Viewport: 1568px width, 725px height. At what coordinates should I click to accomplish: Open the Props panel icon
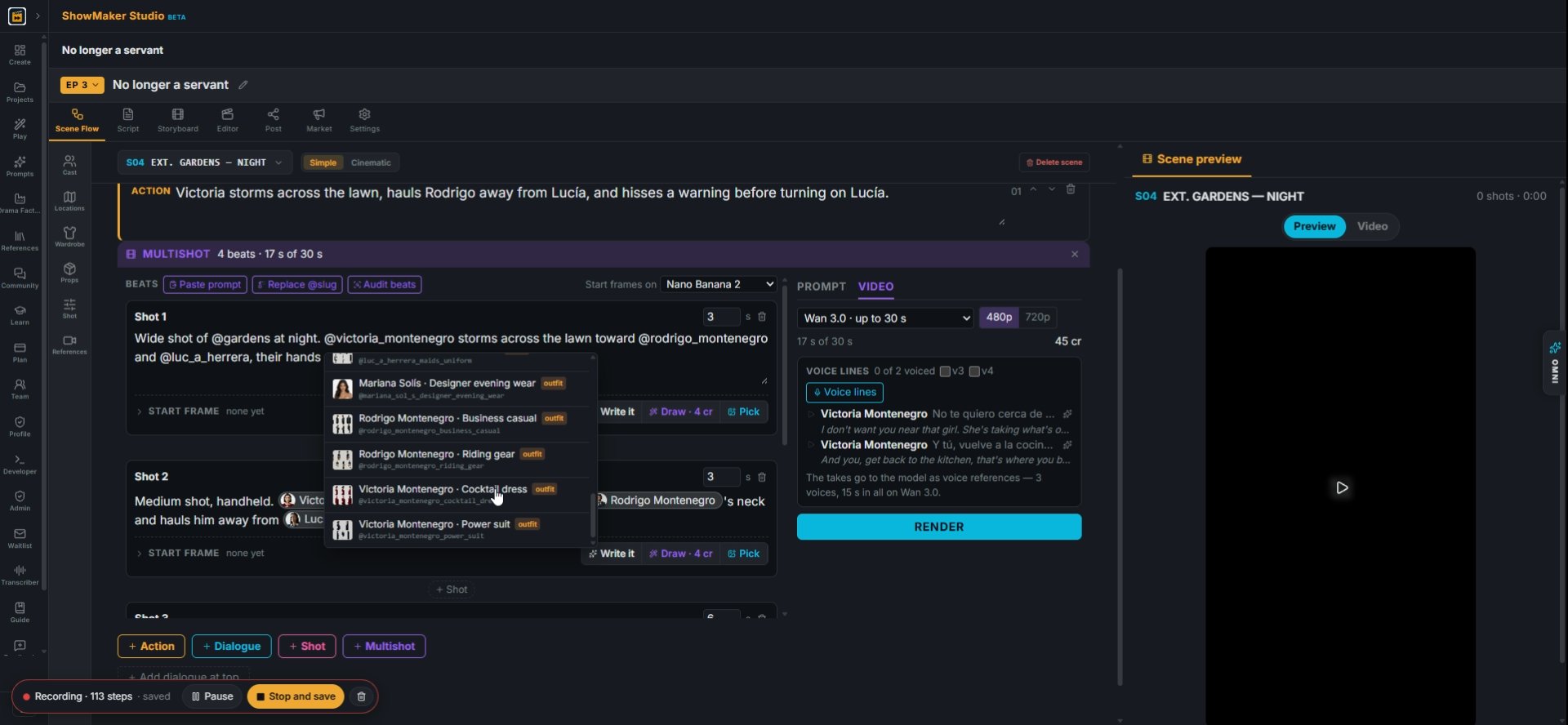[x=69, y=273]
